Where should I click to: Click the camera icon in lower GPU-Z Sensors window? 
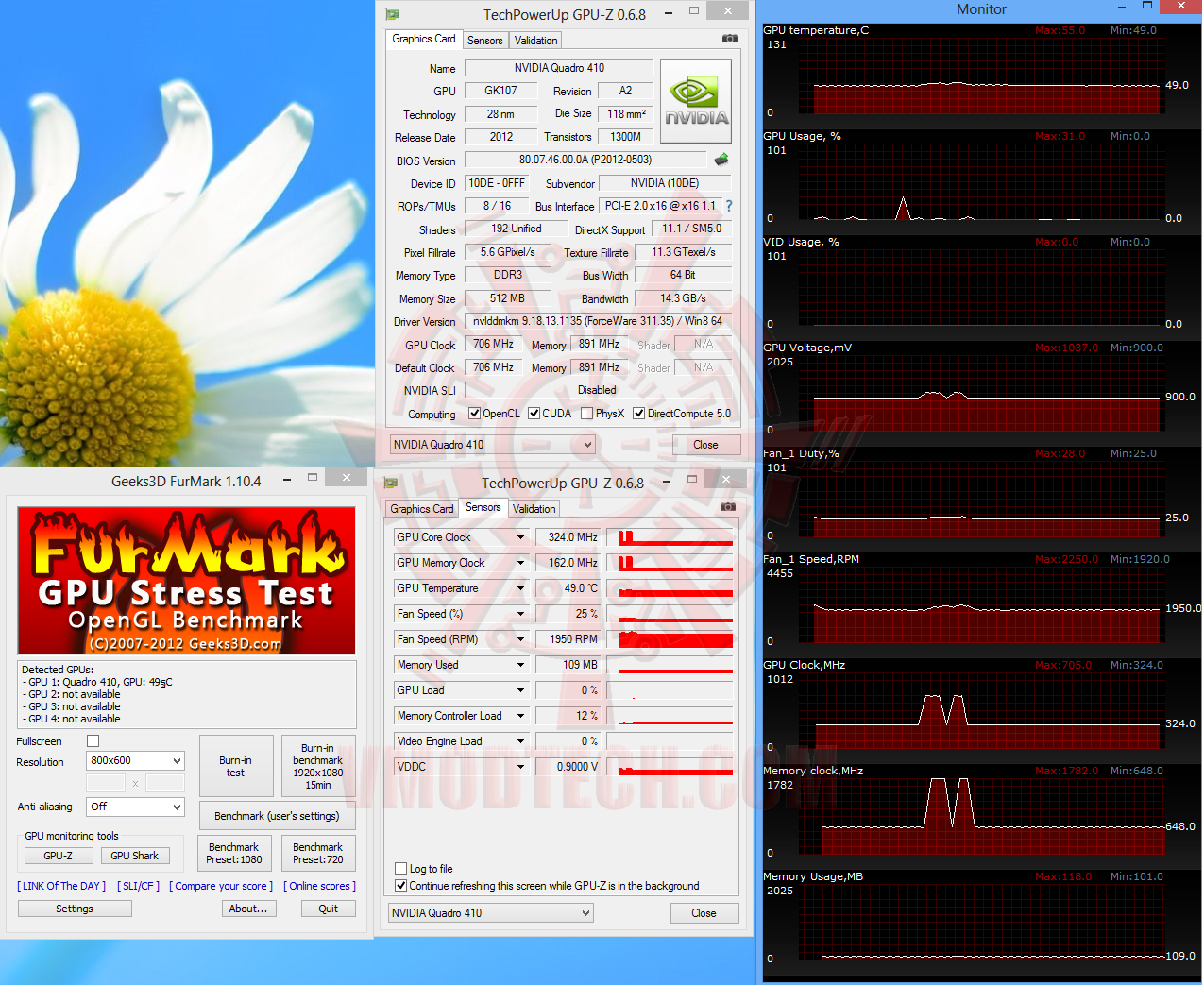pyautogui.click(x=727, y=507)
